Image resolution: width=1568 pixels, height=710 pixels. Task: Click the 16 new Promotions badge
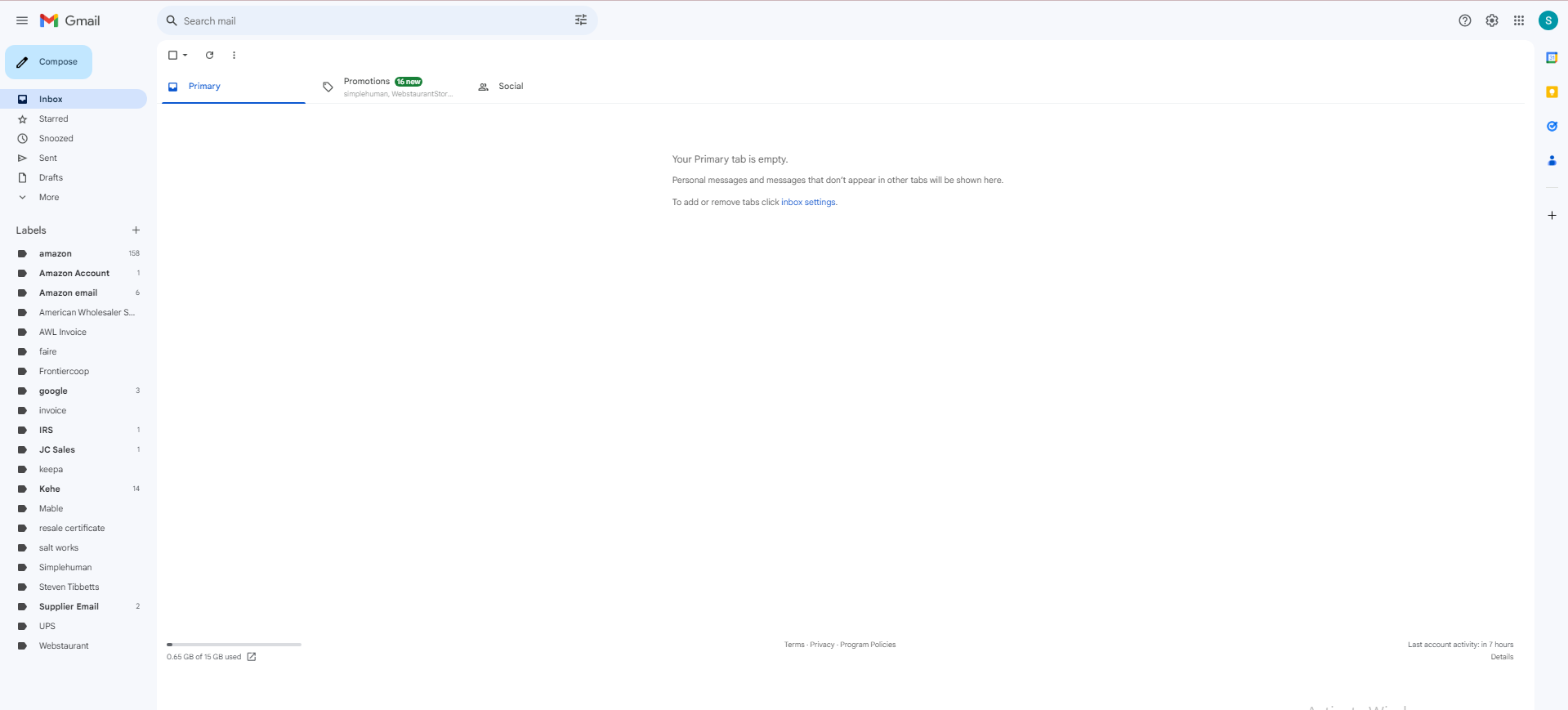[409, 82]
